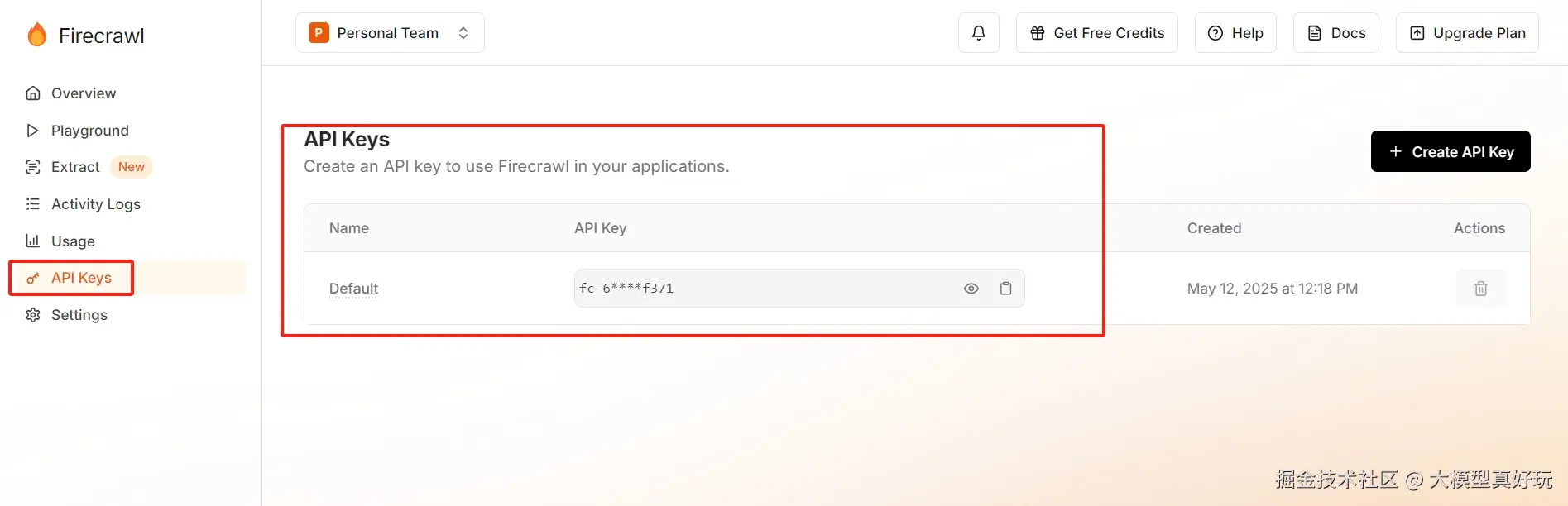
Task: Click Upgrade Plan button
Action: (1467, 33)
